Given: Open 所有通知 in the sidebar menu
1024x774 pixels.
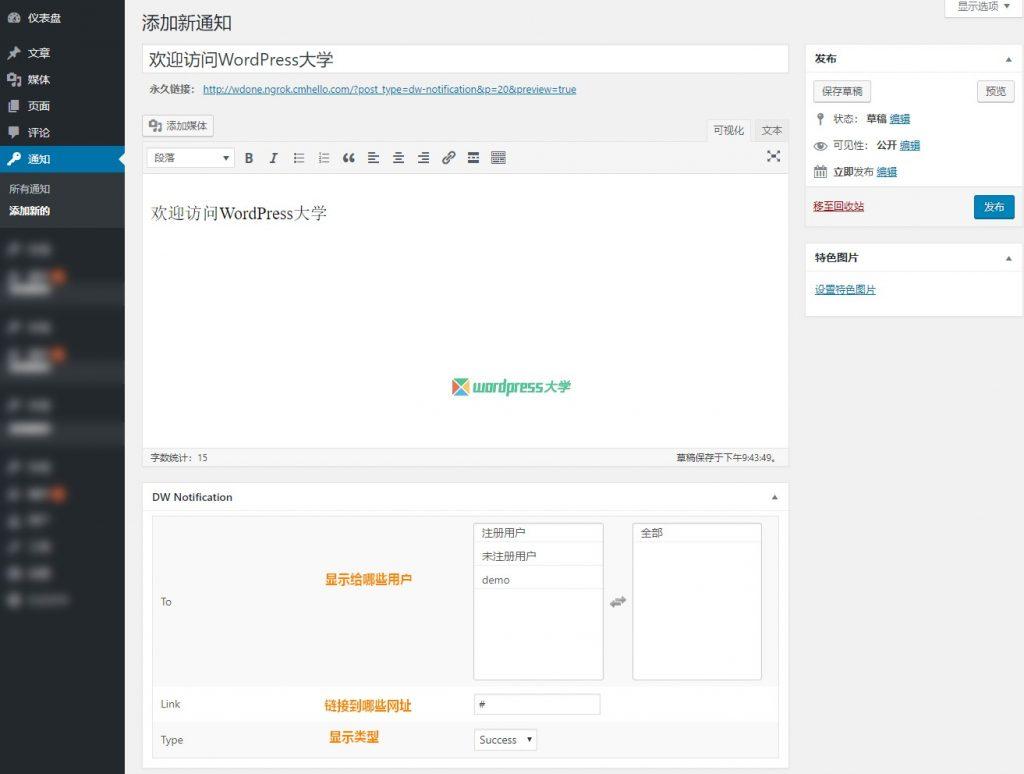Looking at the screenshot, I should pos(29,189).
